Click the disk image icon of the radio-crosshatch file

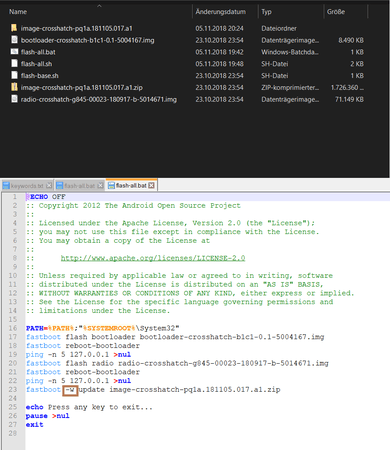tap(14, 99)
